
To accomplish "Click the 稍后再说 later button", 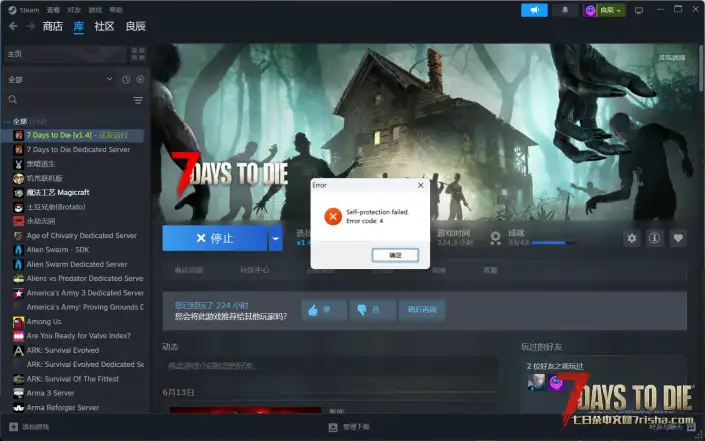I will [422, 310].
